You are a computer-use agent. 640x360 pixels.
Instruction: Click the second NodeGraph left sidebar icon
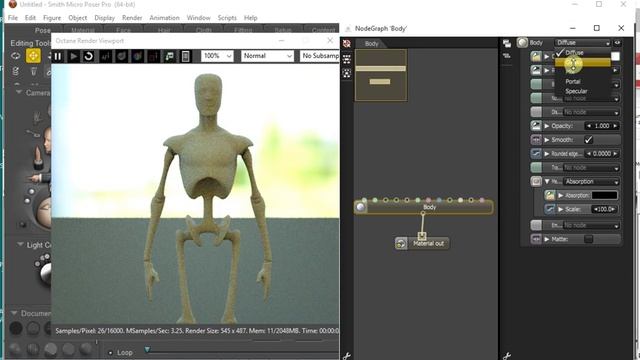347,59
